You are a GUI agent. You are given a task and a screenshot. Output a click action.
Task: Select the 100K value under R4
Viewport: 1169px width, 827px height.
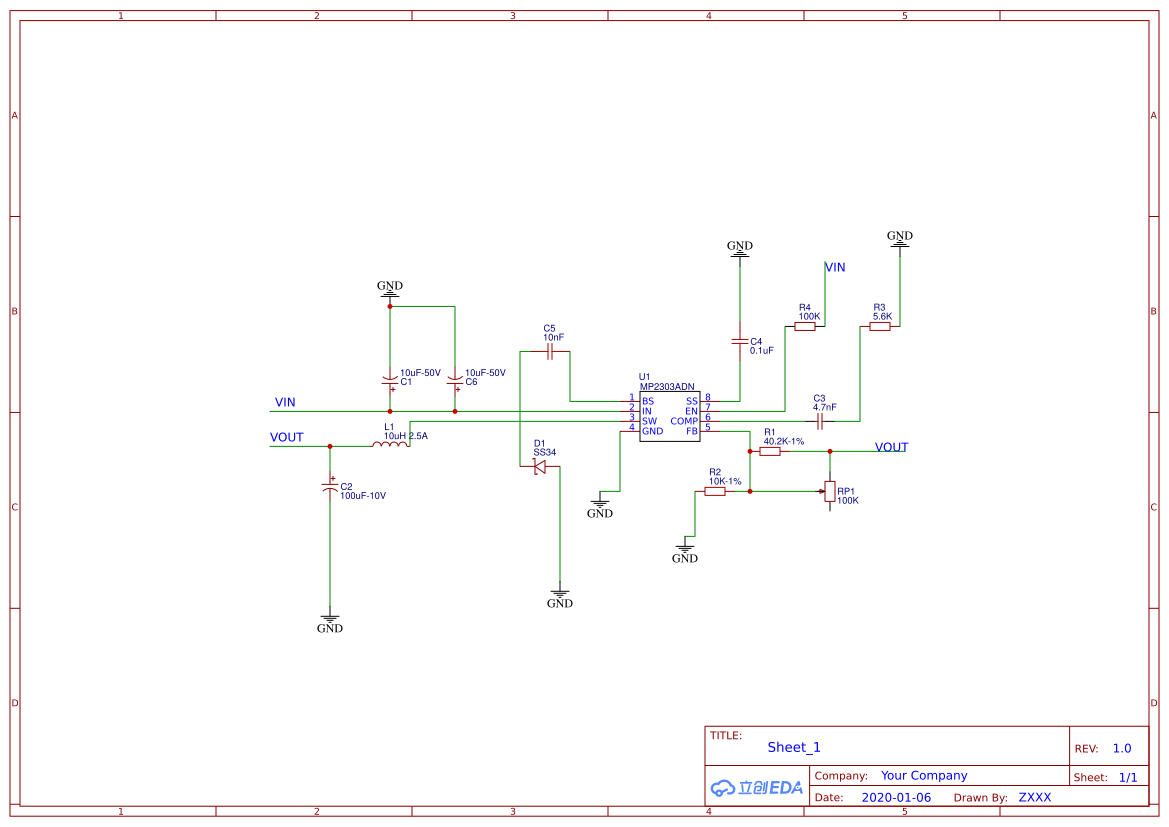click(x=809, y=316)
